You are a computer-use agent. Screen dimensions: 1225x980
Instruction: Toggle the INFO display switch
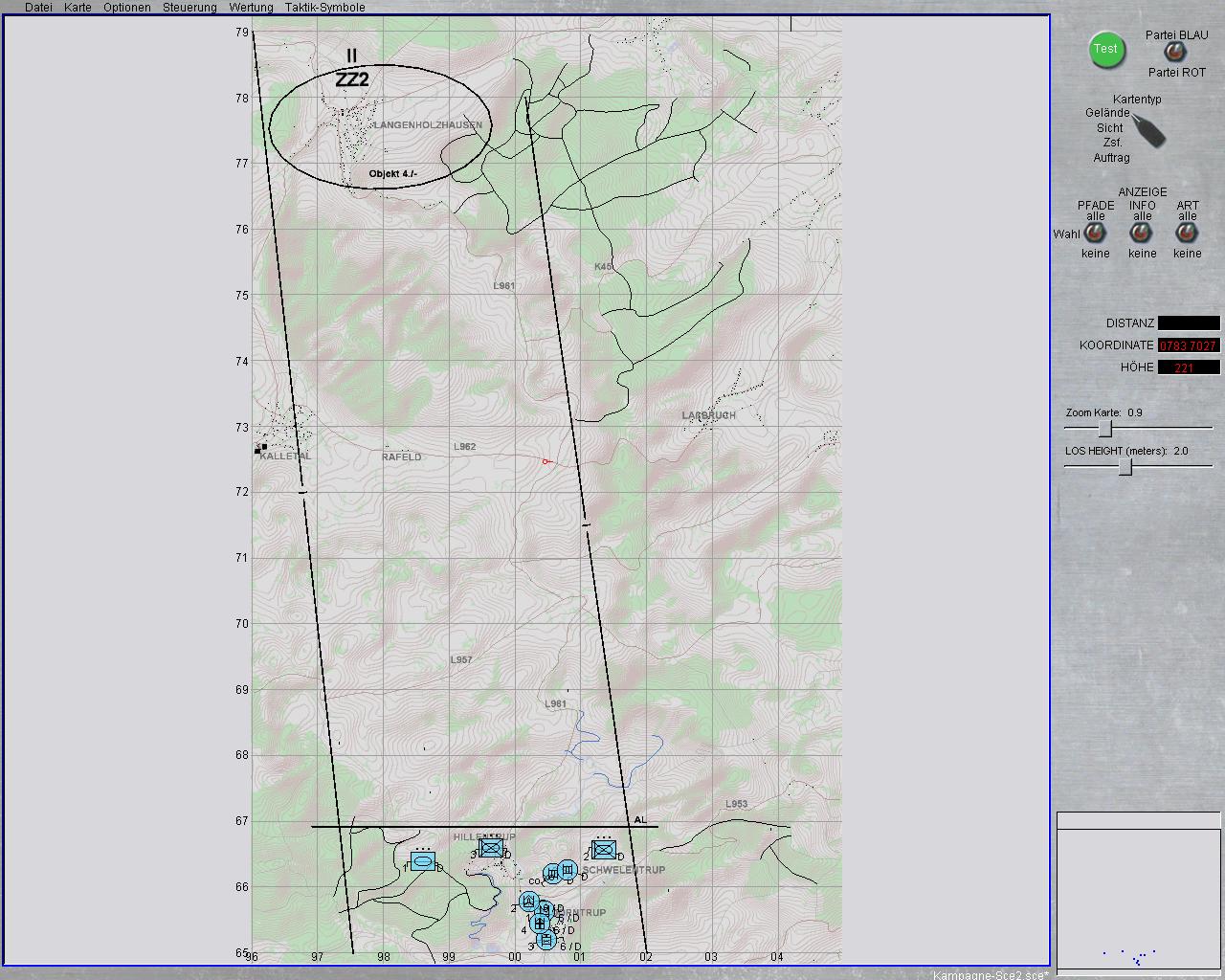point(1141,234)
